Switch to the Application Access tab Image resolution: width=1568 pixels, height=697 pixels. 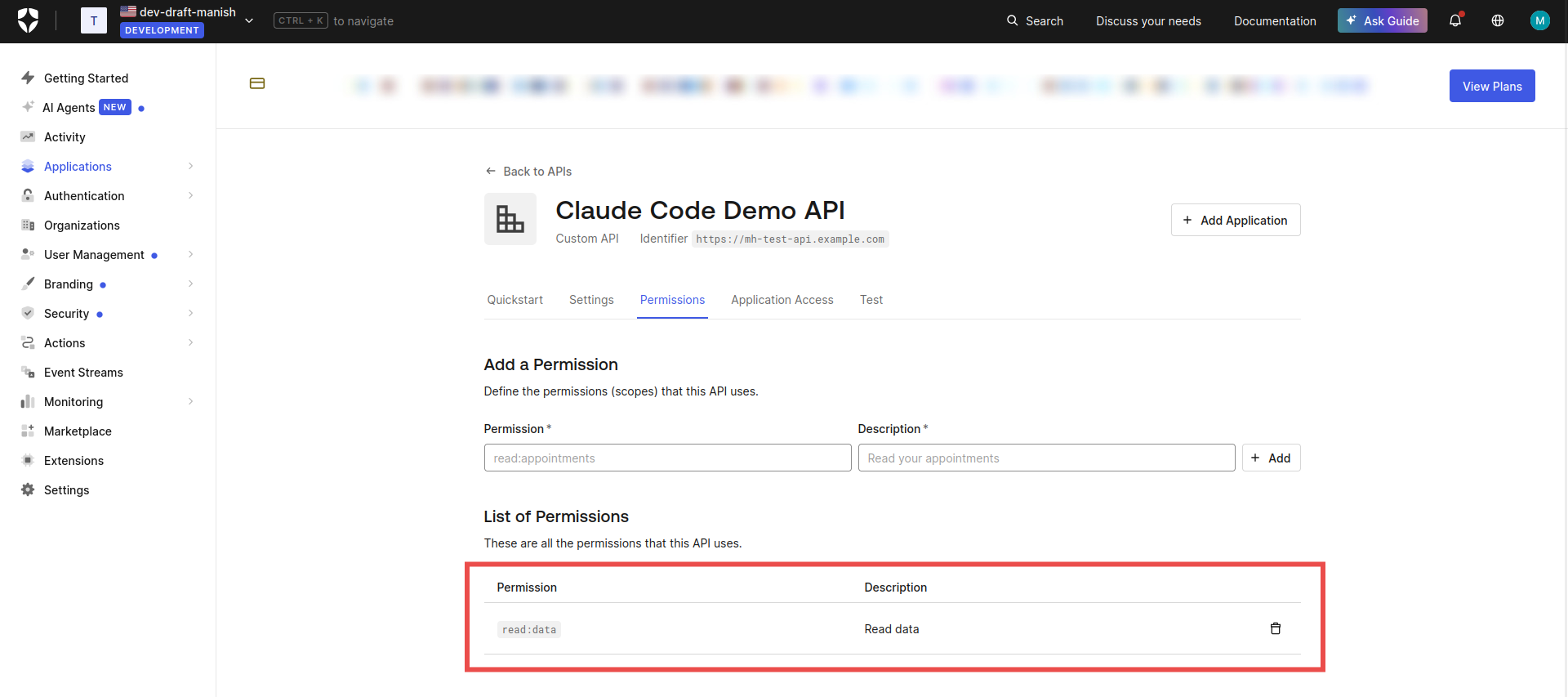(782, 300)
